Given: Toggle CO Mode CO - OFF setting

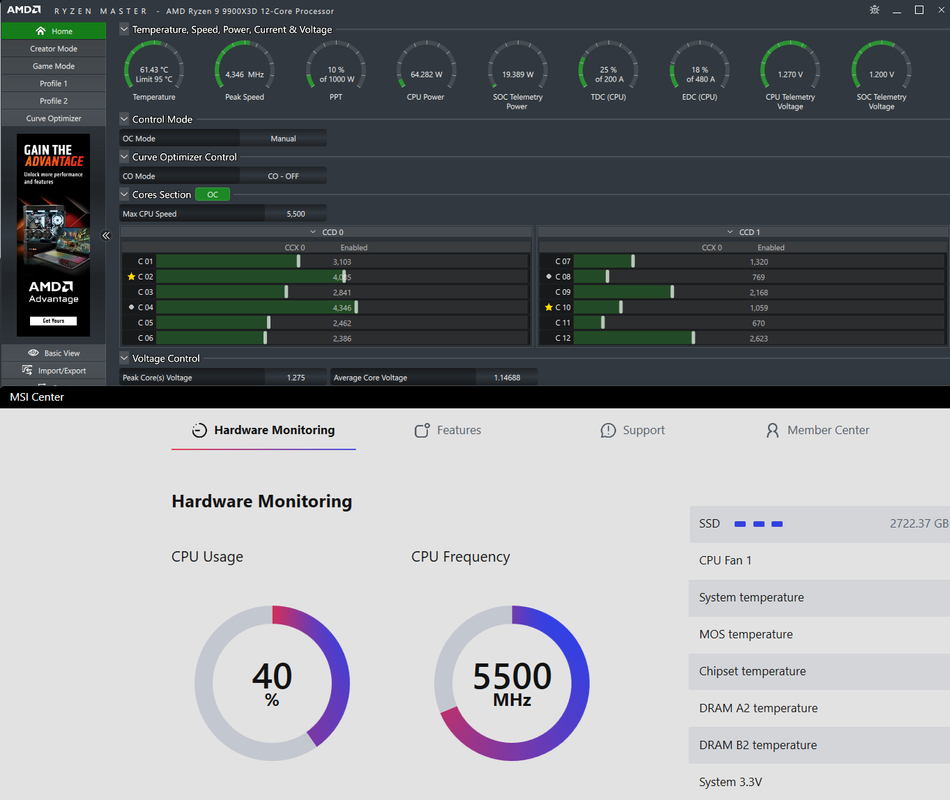Looking at the screenshot, I should (283, 176).
